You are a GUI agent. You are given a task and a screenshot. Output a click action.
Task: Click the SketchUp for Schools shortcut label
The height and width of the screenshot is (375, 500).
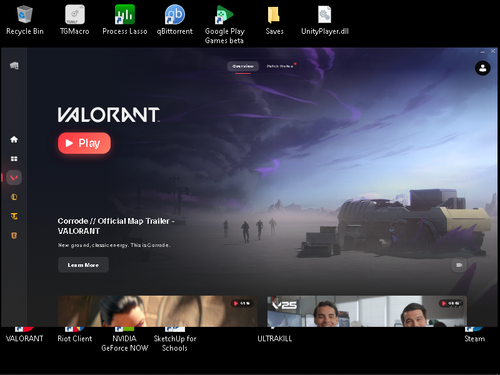[x=175, y=343]
